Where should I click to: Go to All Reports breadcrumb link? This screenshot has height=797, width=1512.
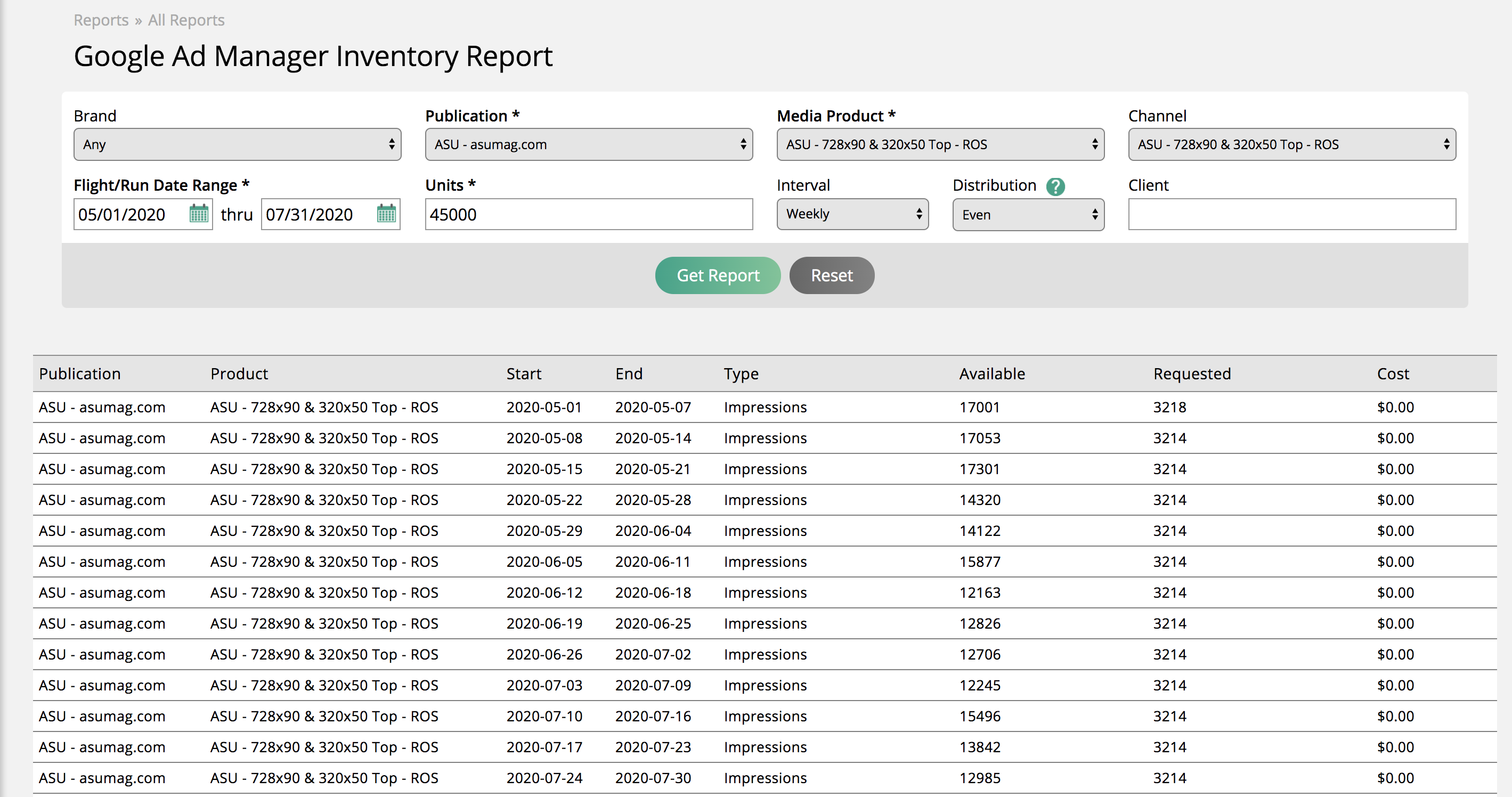click(x=186, y=20)
